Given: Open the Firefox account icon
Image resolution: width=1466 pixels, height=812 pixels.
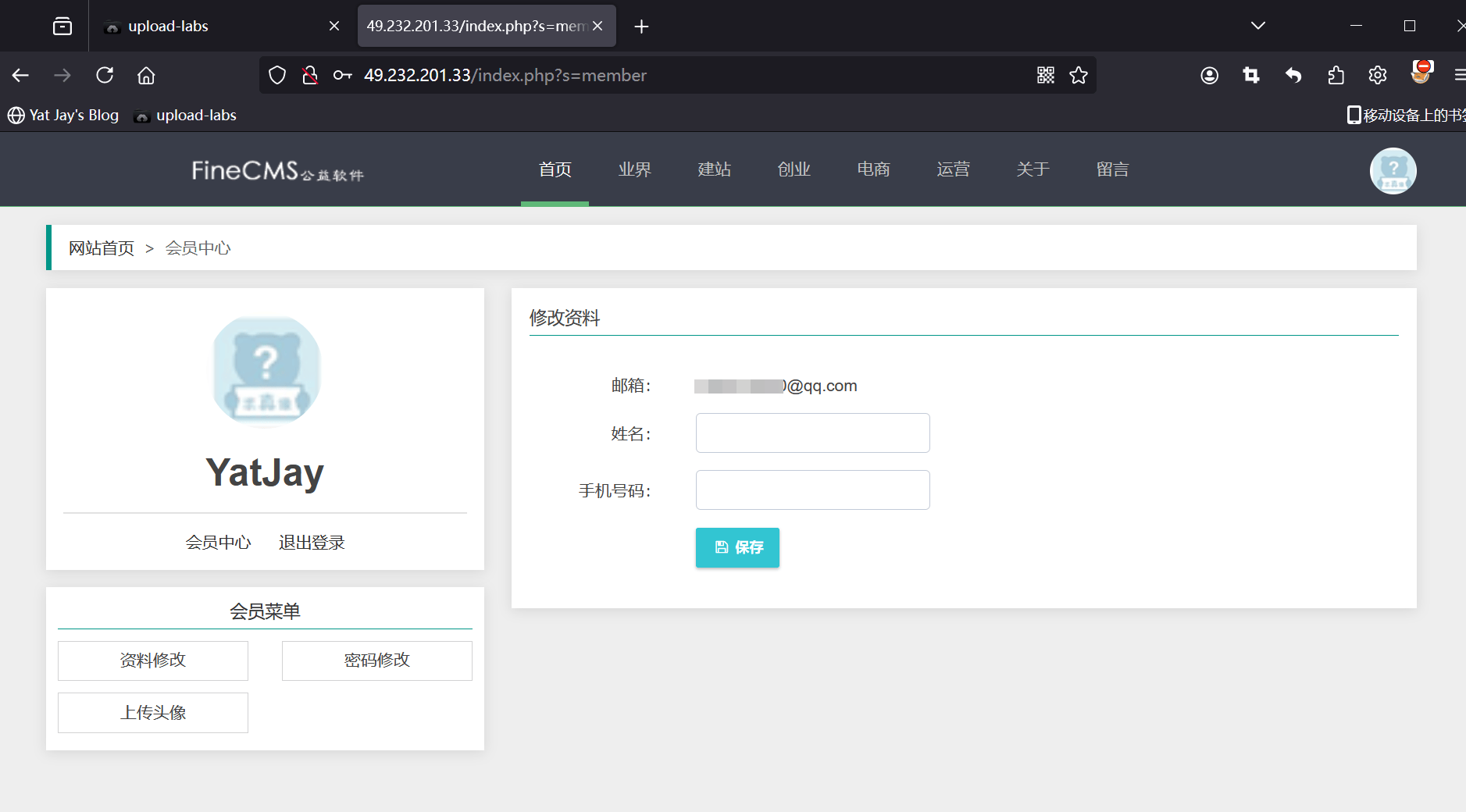Looking at the screenshot, I should tap(1210, 75).
